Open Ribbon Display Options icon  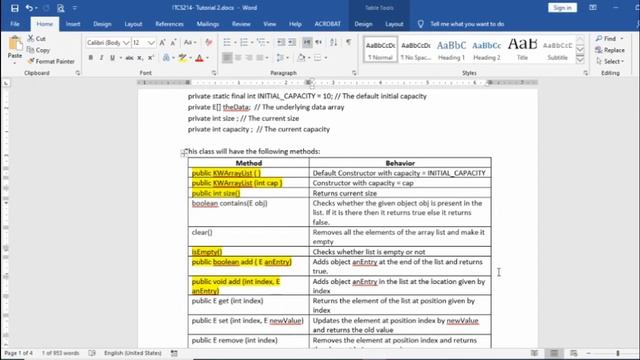[x=593, y=8]
